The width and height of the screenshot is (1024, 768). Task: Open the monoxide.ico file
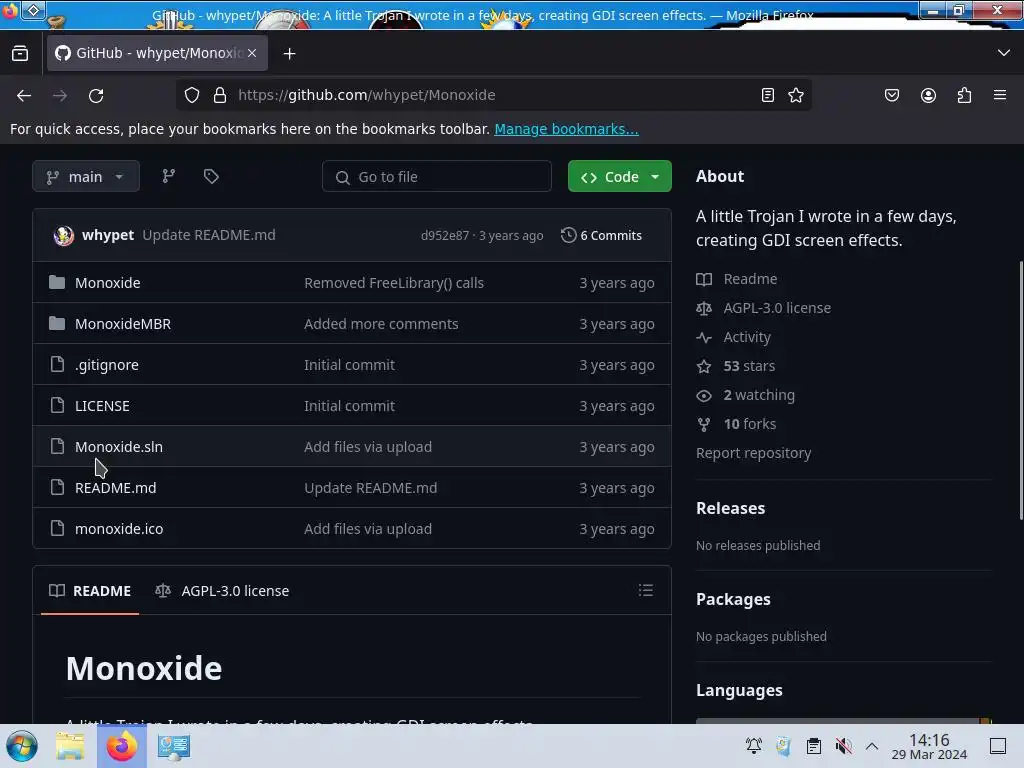click(119, 529)
